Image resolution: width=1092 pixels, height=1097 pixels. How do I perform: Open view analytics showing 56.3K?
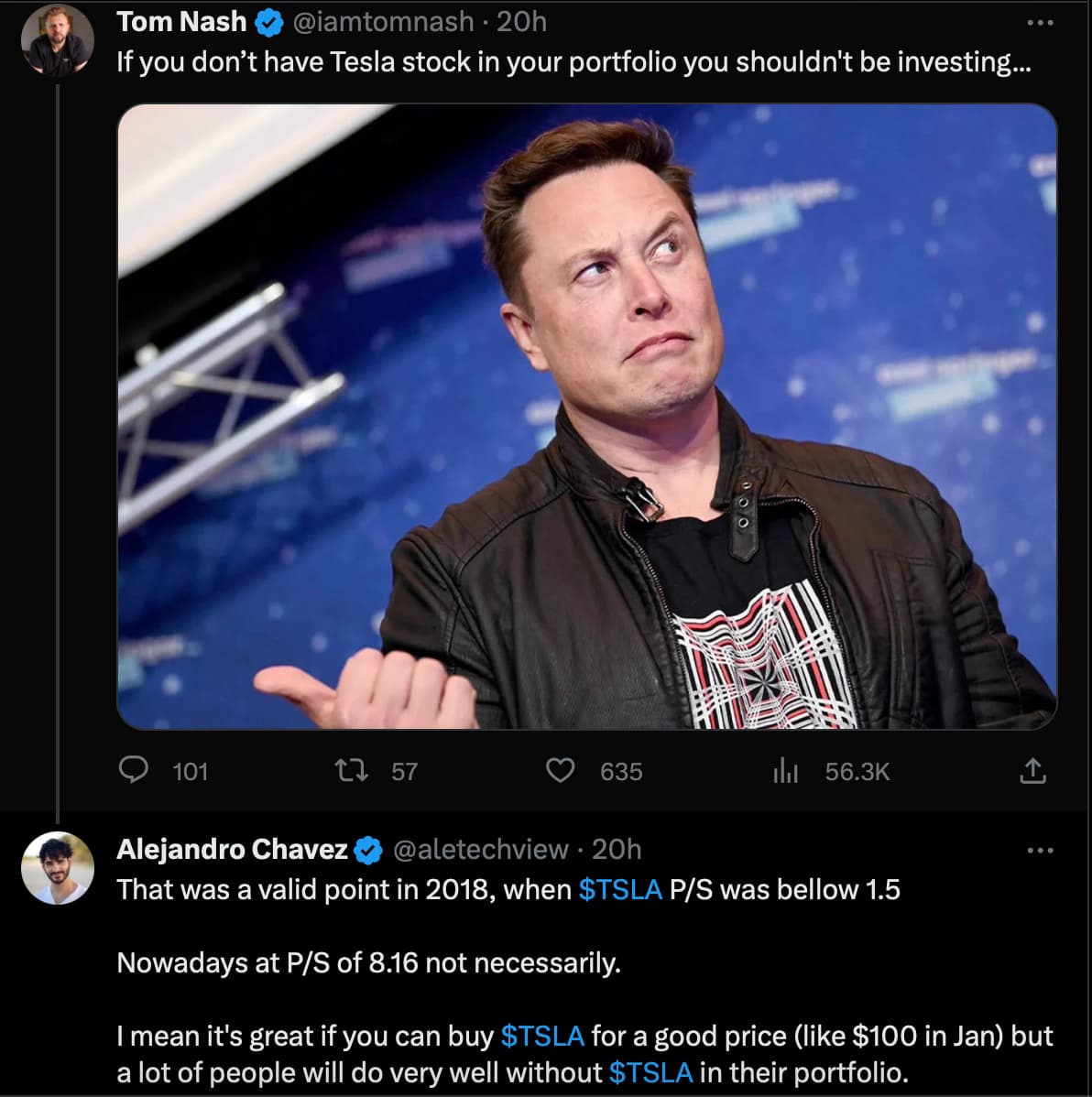(785, 771)
